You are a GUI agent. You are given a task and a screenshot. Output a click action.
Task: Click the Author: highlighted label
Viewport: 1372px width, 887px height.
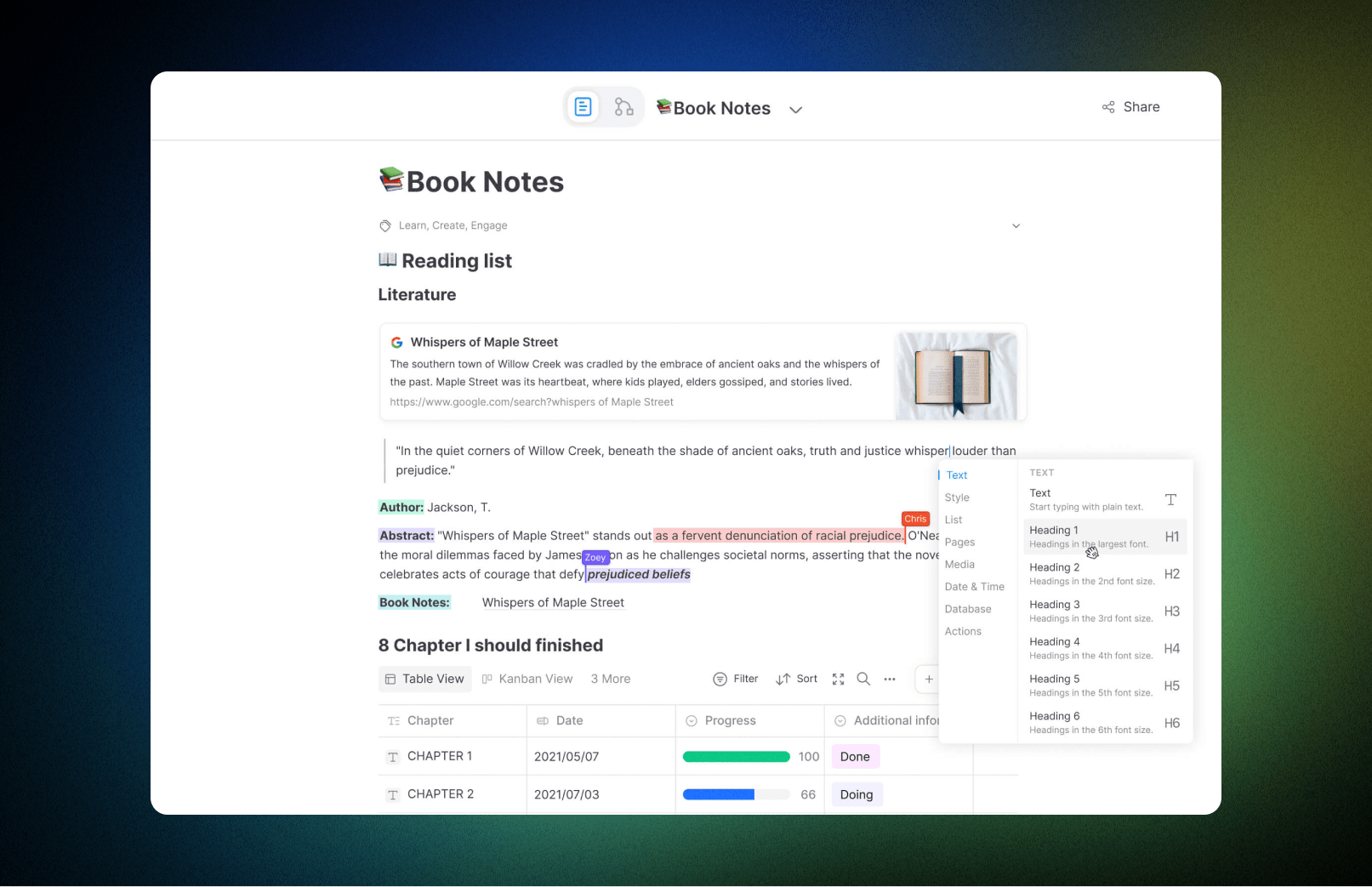click(401, 508)
